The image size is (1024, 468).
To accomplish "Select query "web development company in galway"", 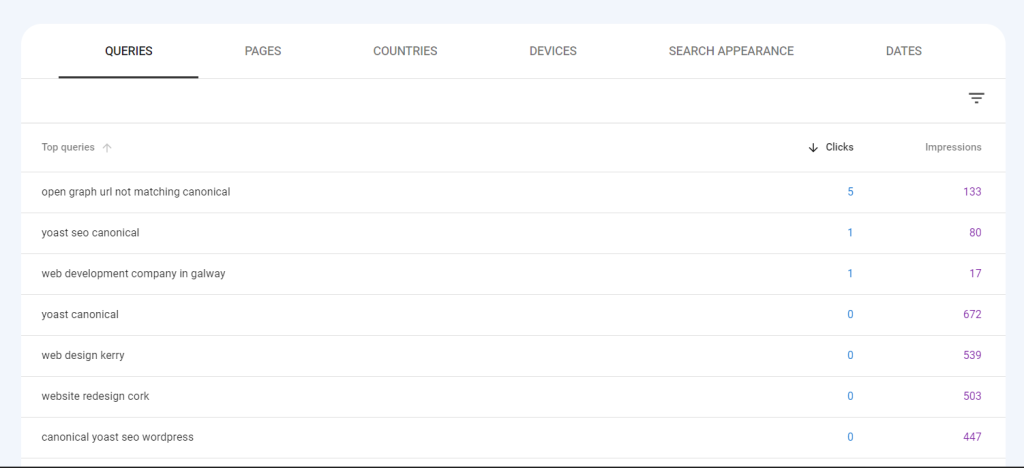I will [x=133, y=273].
